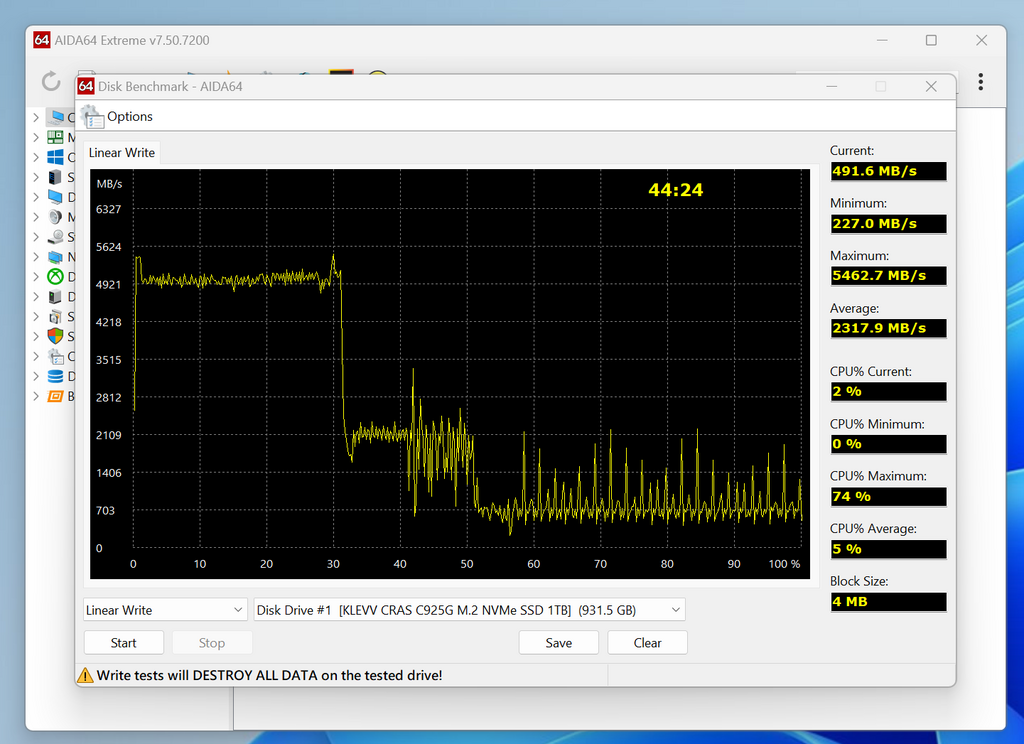Close the Disk Benchmark dialog
The image size is (1024, 744).
(931, 86)
